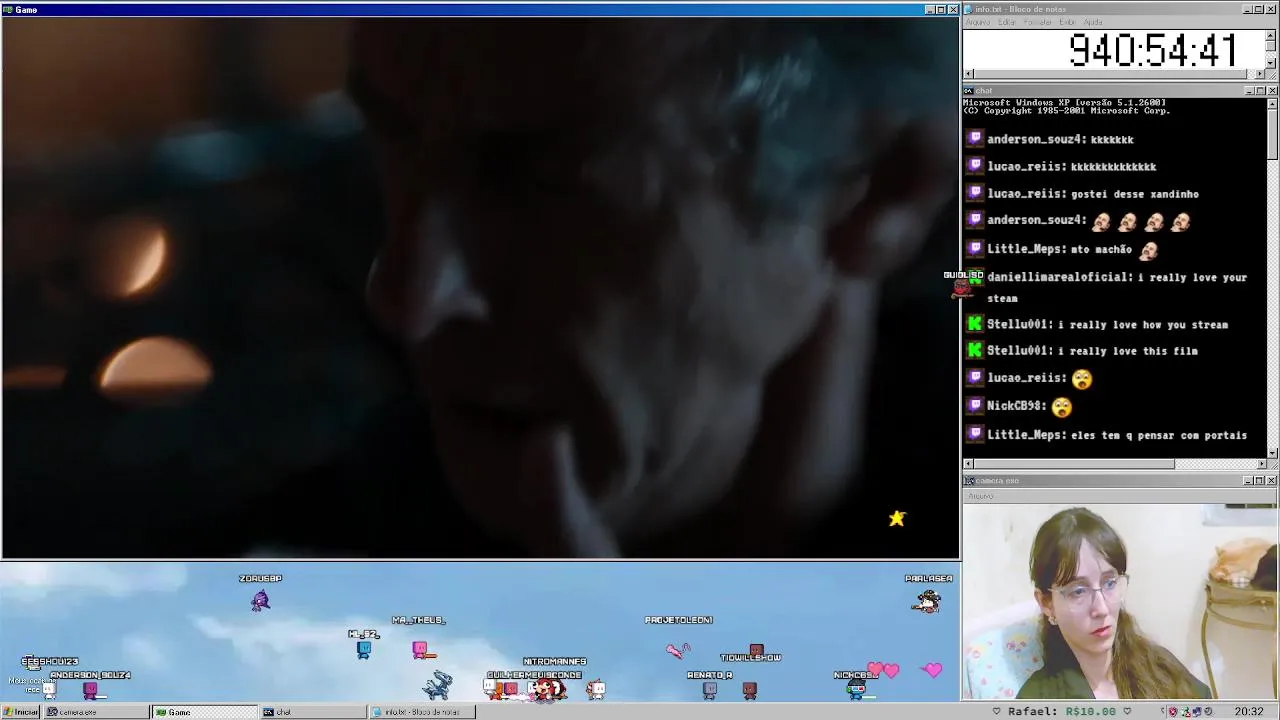
Task: Switch to chat window in the taskbar
Action: pyautogui.click(x=313, y=712)
